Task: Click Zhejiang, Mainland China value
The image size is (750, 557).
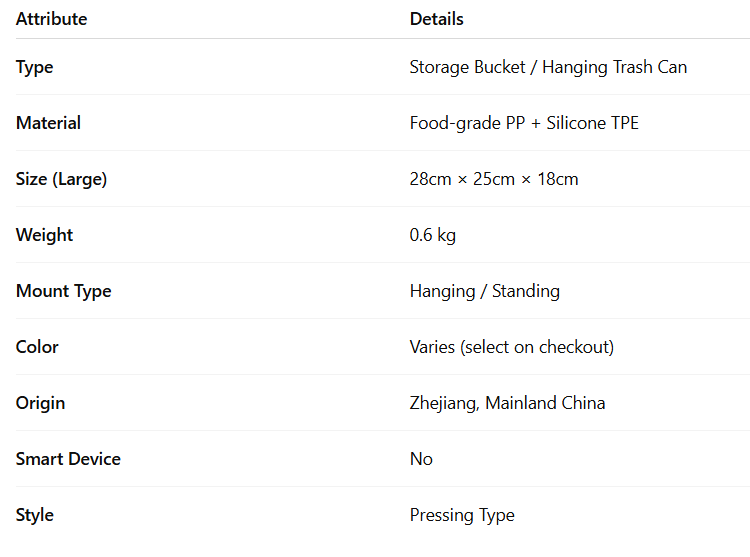Action: pos(507,403)
